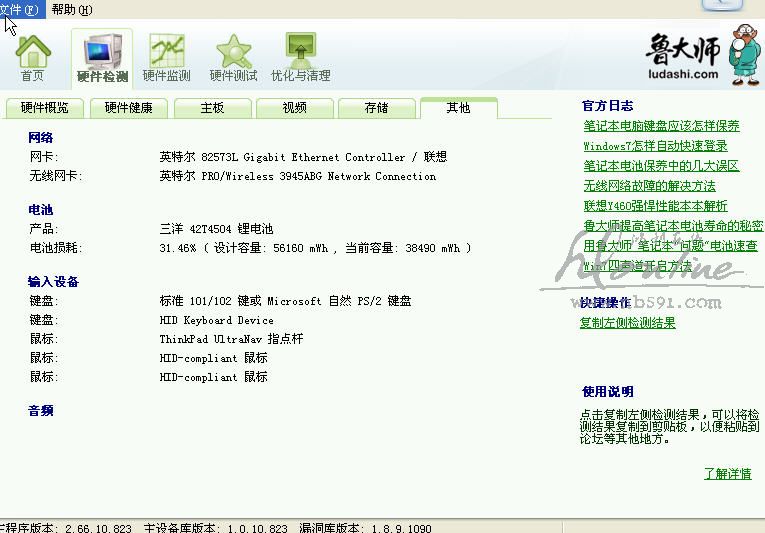This screenshot has width=765, height=533.
Task: Open link 鲁大师提高笔记本电池寿命的秘密
Action: [x=673, y=226]
